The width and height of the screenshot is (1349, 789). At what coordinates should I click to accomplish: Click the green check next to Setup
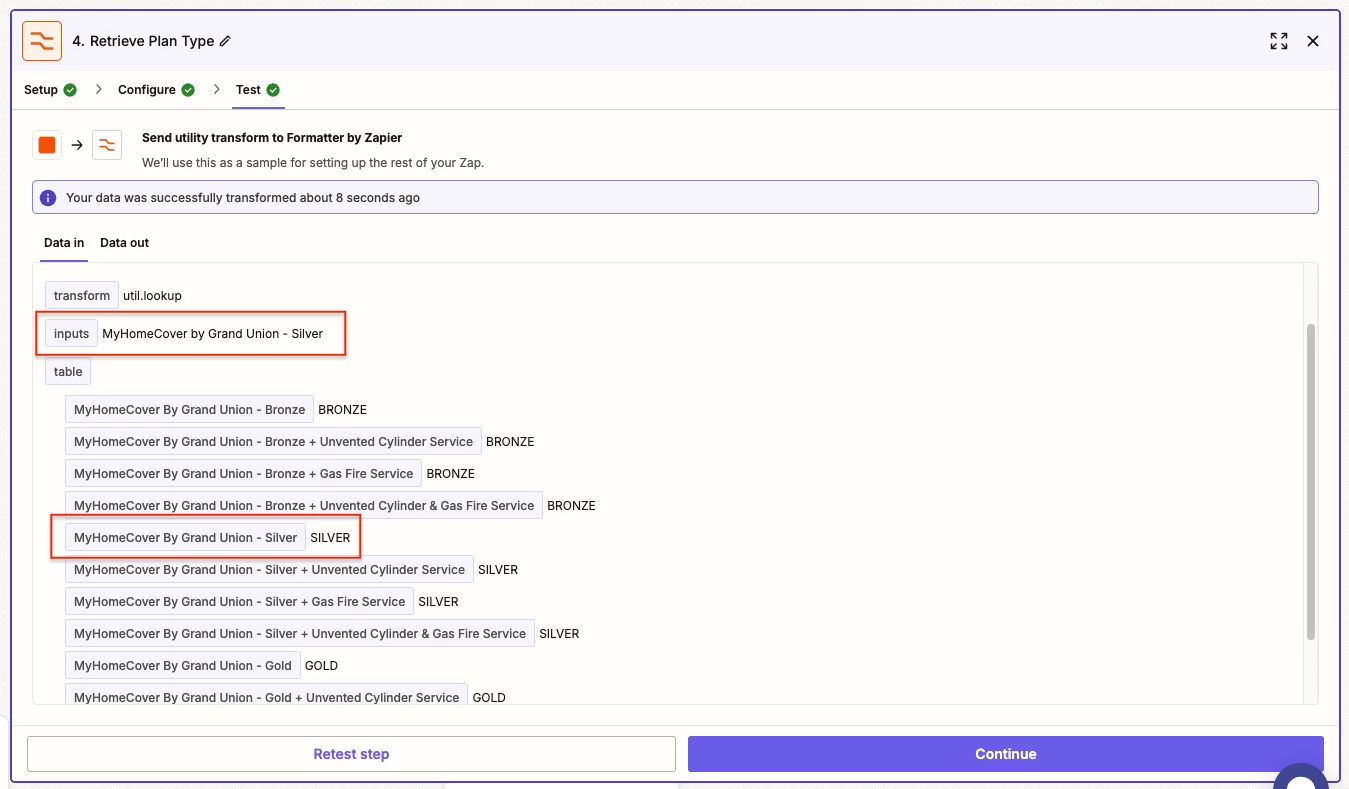[70, 90]
